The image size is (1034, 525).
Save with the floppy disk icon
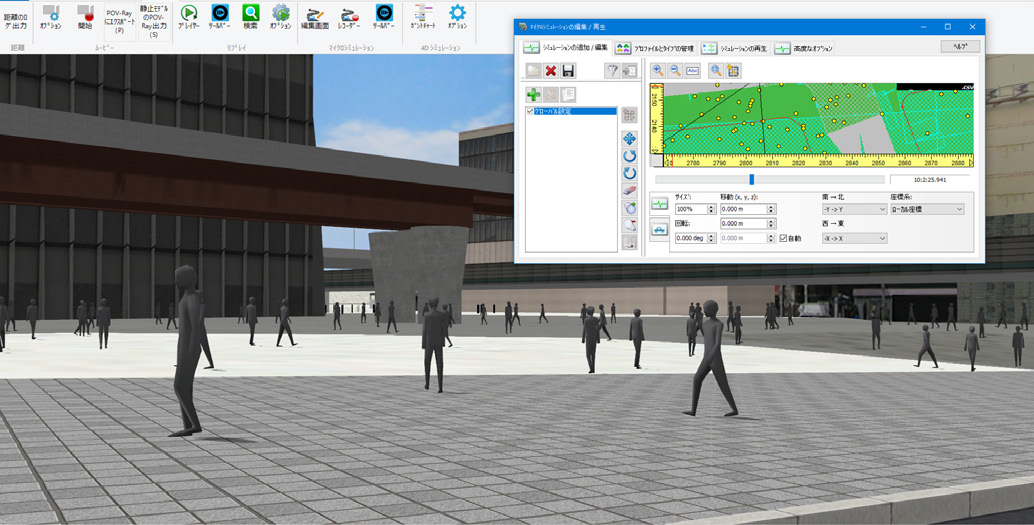click(x=568, y=71)
